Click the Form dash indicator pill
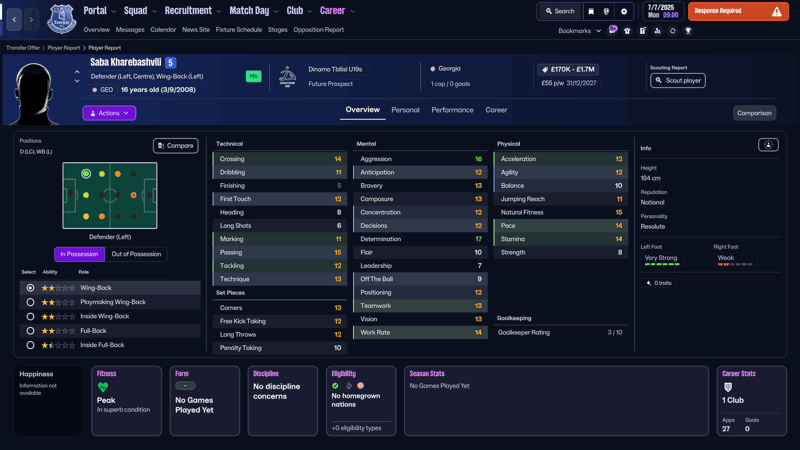Screen dimensions: 800x450 click(x=185, y=386)
